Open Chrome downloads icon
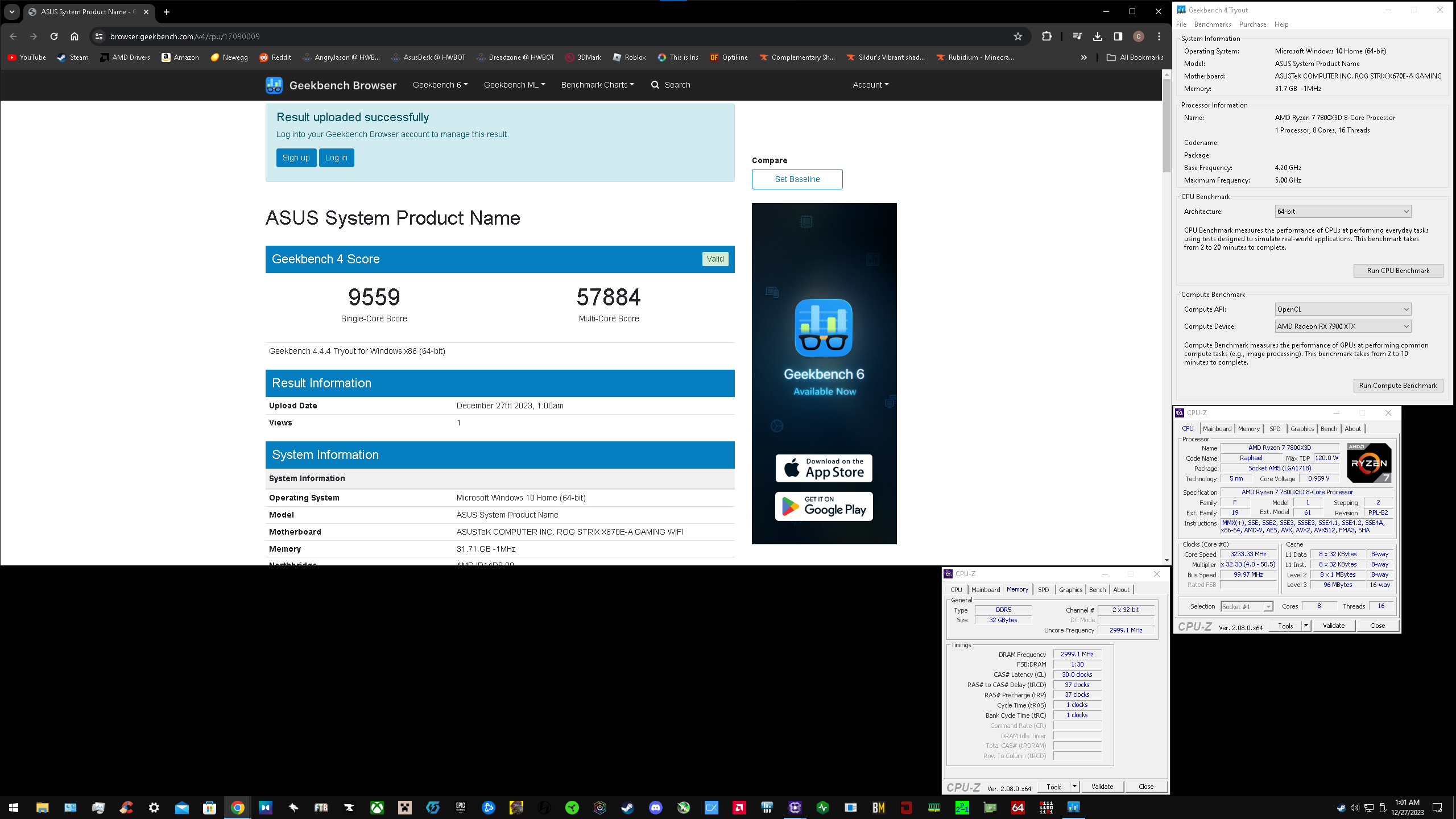This screenshot has width=1456, height=819. pyautogui.click(x=1098, y=36)
